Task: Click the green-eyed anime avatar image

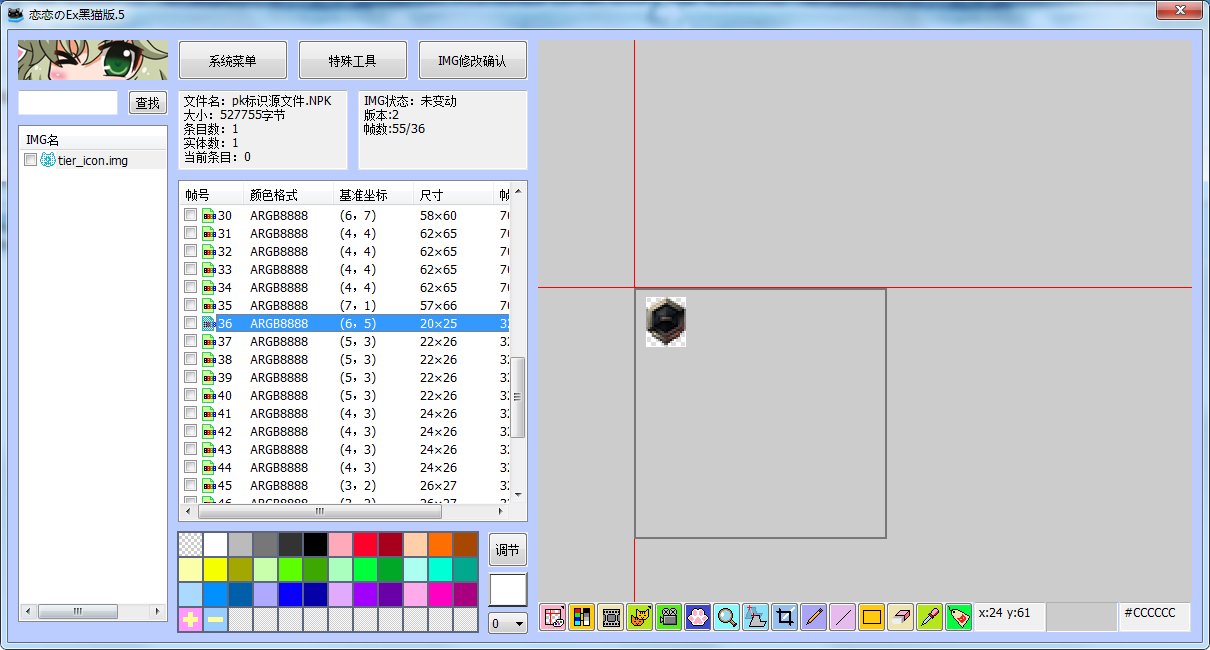Action: (x=92, y=60)
